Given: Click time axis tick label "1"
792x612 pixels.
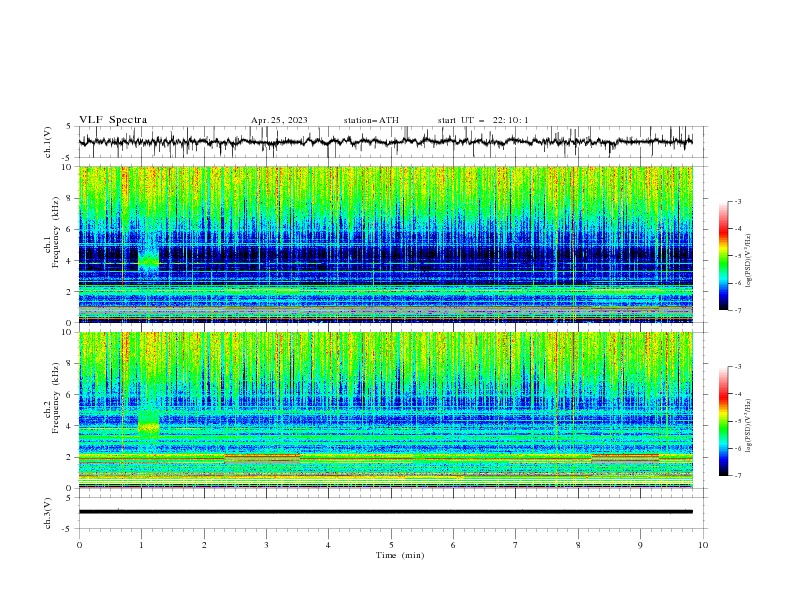Looking at the screenshot, I should [x=141, y=545].
